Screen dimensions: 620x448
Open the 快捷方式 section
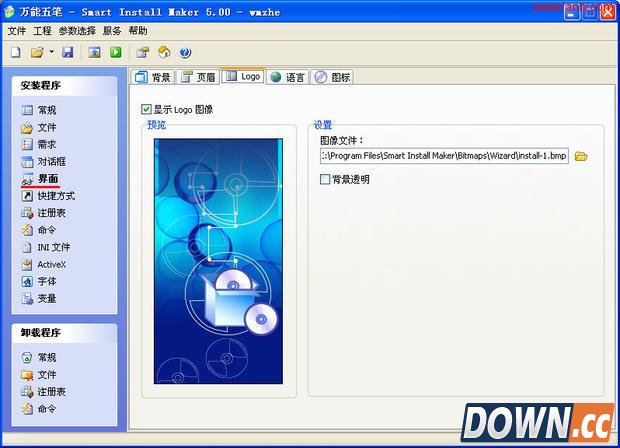click(x=48, y=196)
